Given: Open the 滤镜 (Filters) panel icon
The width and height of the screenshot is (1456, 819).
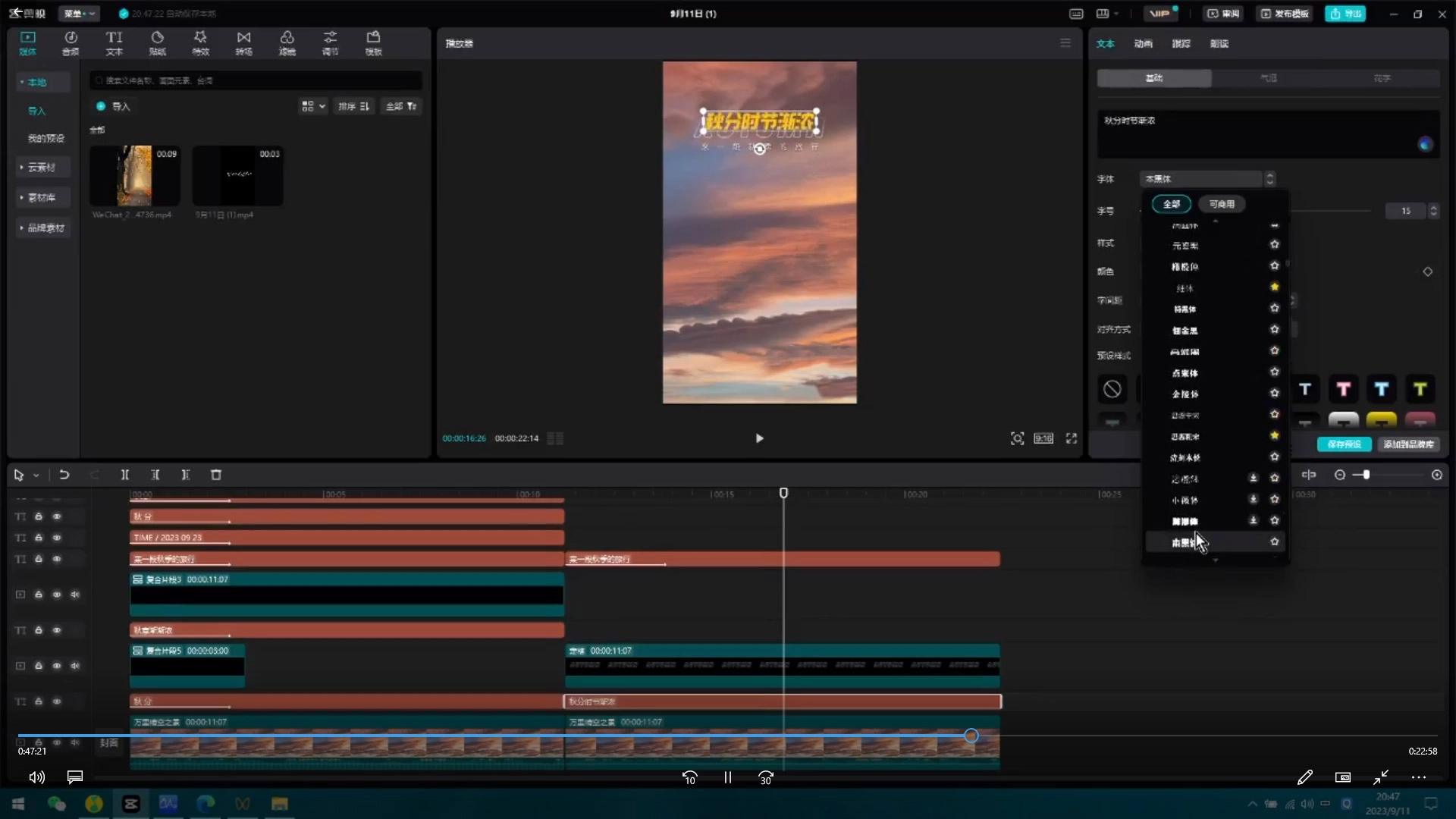Looking at the screenshot, I should tap(287, 42).
